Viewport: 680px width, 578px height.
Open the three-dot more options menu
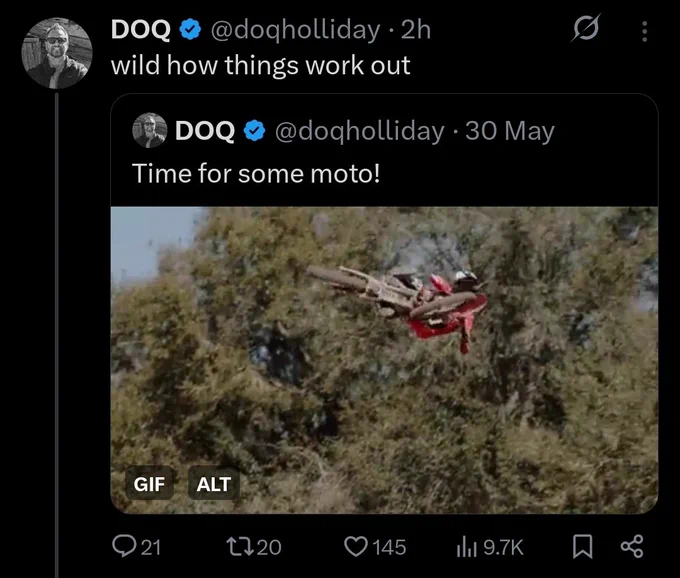point(644,31)
